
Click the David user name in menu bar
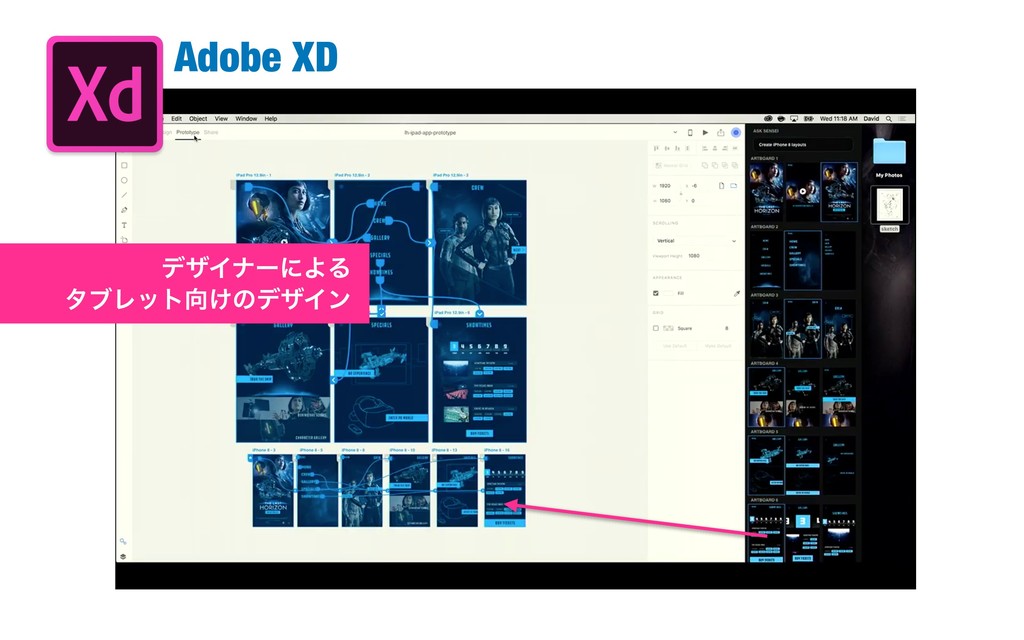871,119
